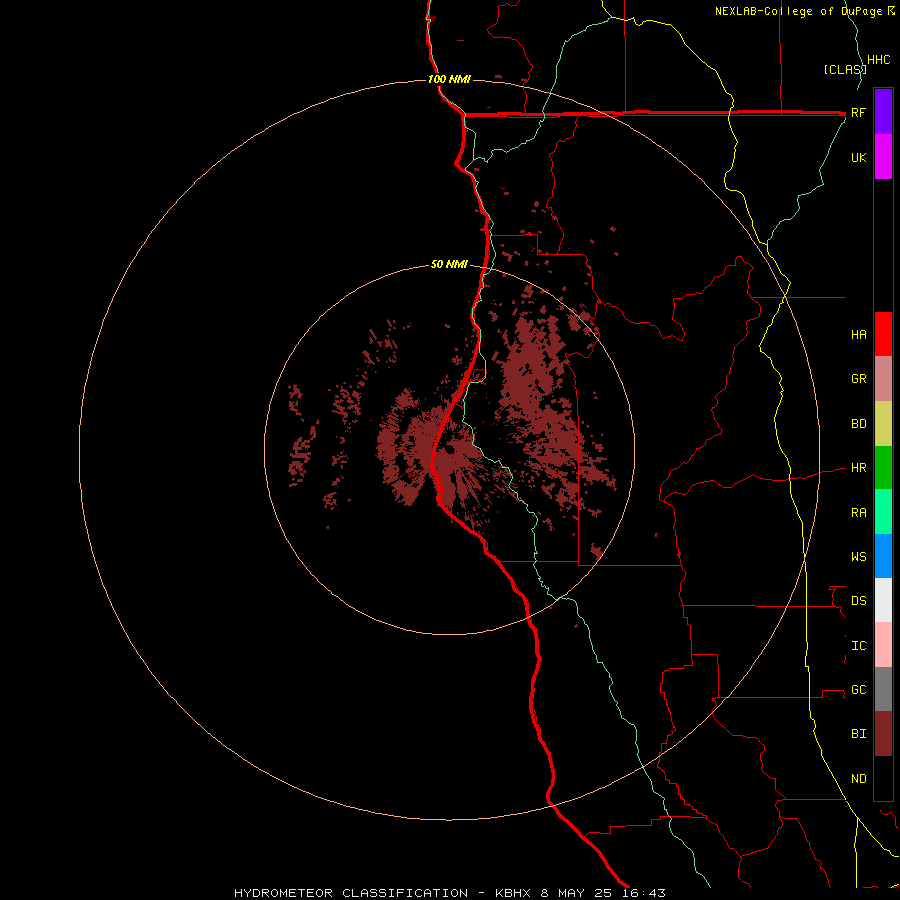Click the GR legend label
Screen dimensions: 900x900
pos(859,379)
